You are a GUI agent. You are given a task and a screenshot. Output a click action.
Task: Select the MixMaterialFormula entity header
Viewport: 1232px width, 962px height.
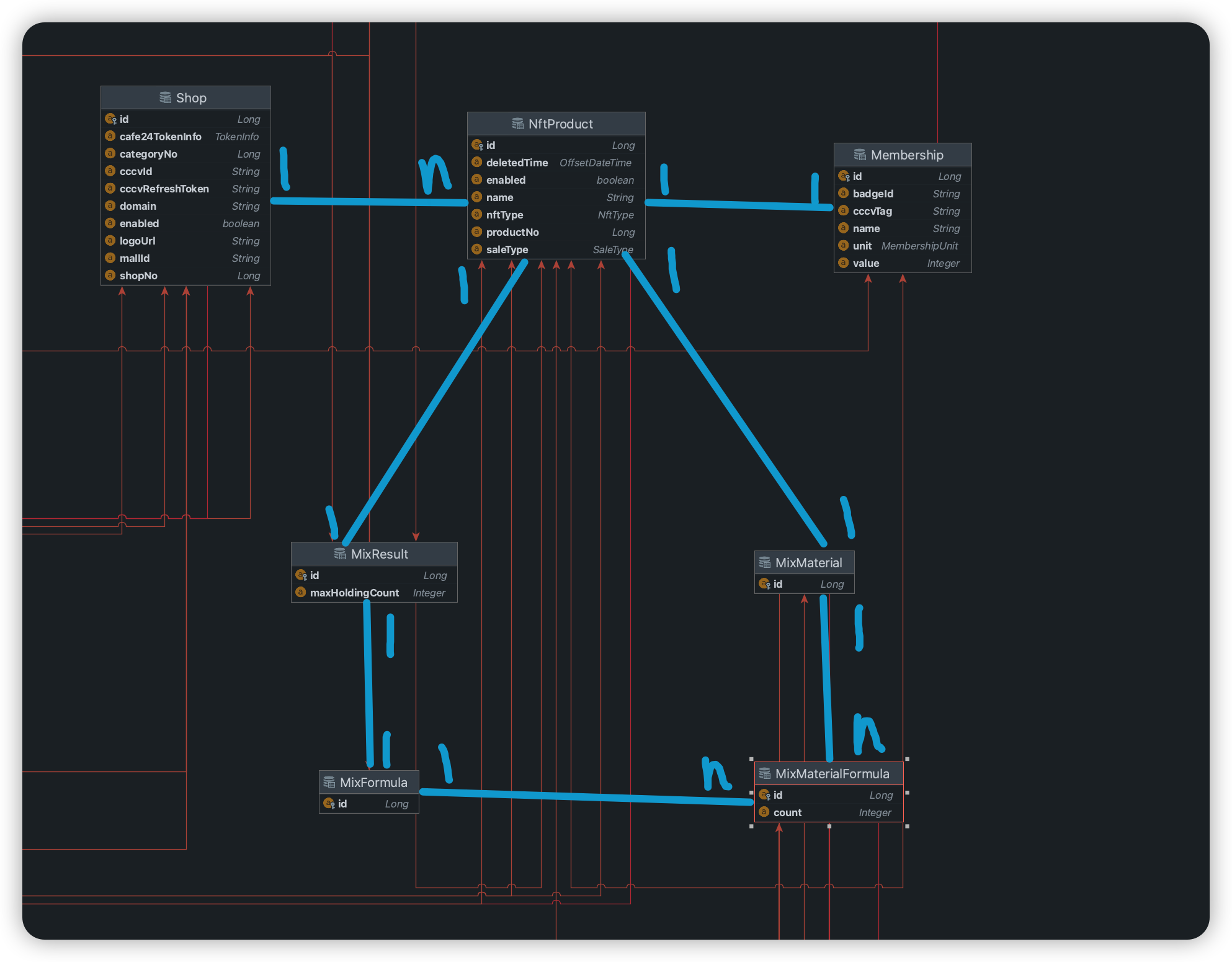click(829, 773)
